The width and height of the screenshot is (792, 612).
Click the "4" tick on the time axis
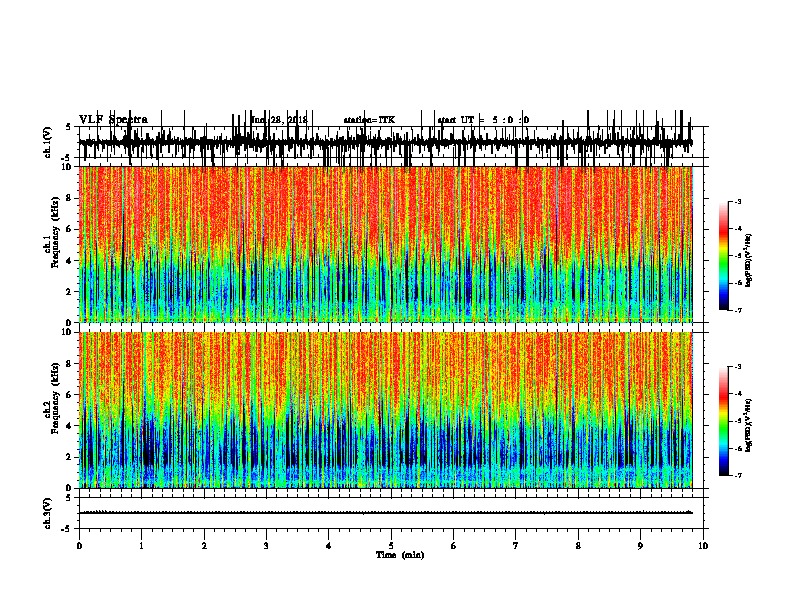click(328, 546)
